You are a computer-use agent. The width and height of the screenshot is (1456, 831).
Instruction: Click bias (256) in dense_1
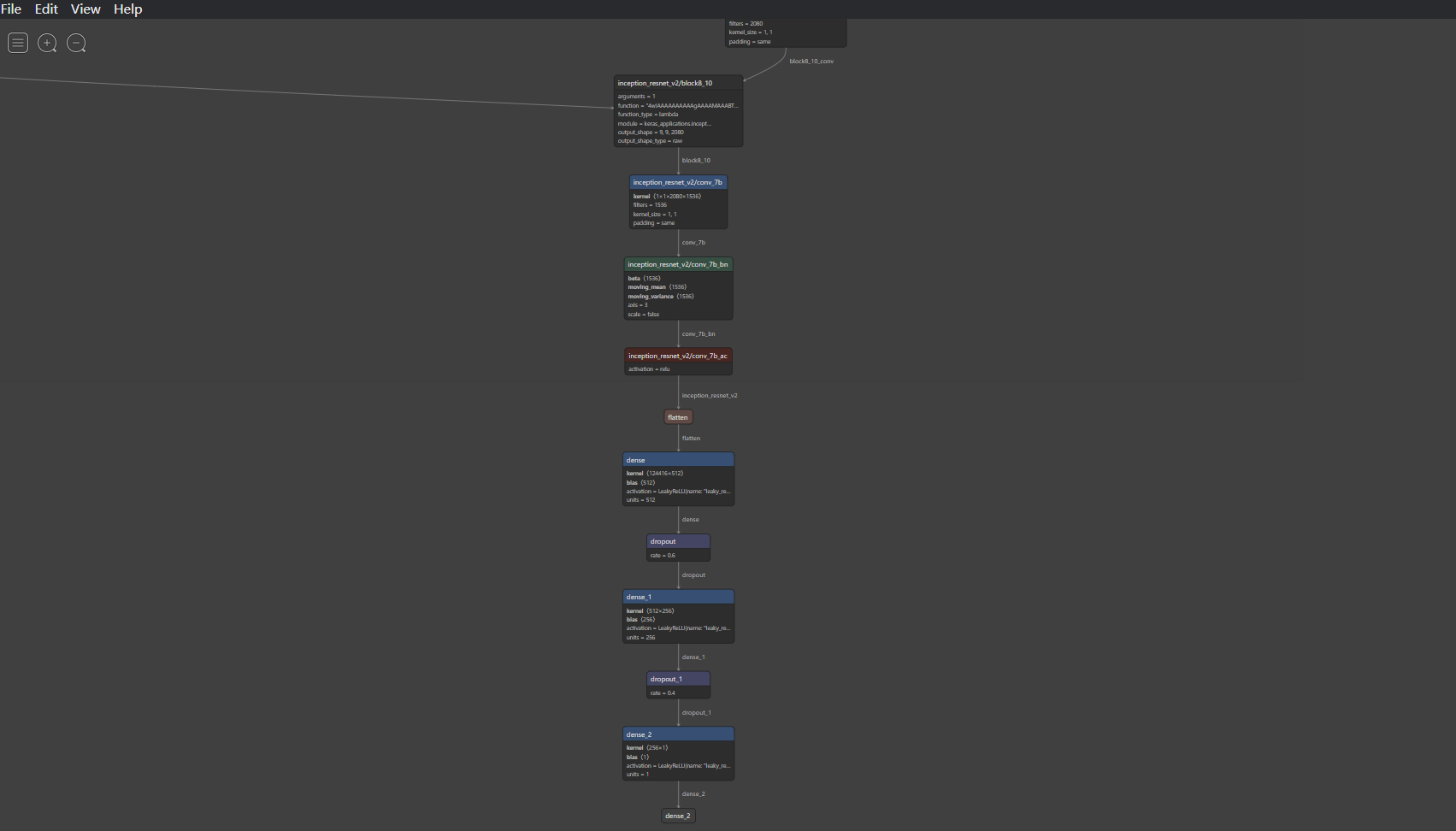(x=640, y=620)
